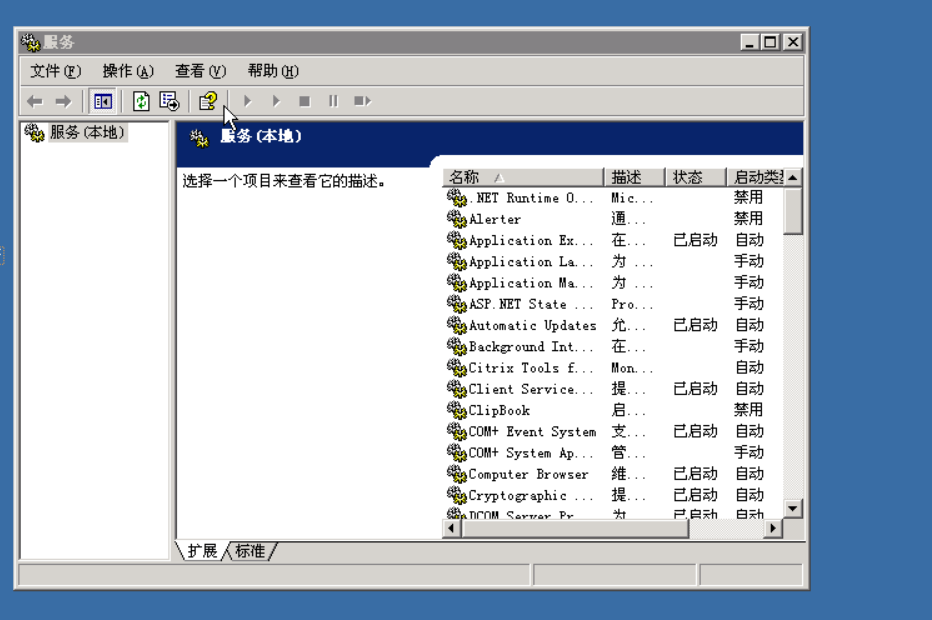Click 禁用 startup type of Alerter
Screen dimensions: 932x620
pyautogui.click(x=748, y=219)
